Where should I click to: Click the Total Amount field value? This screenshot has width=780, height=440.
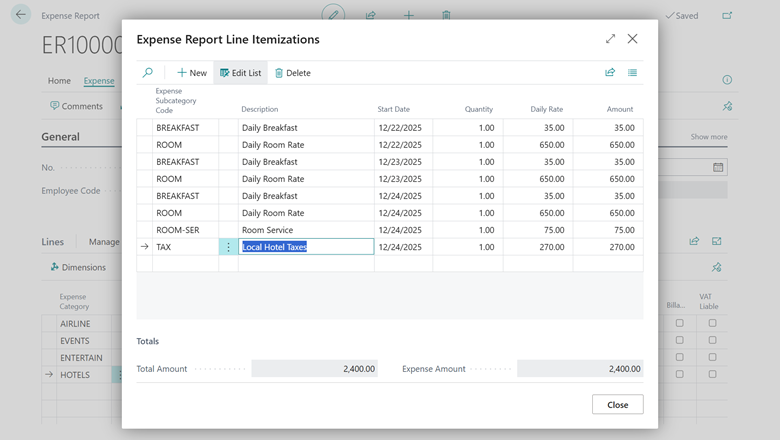coord(314,368)
